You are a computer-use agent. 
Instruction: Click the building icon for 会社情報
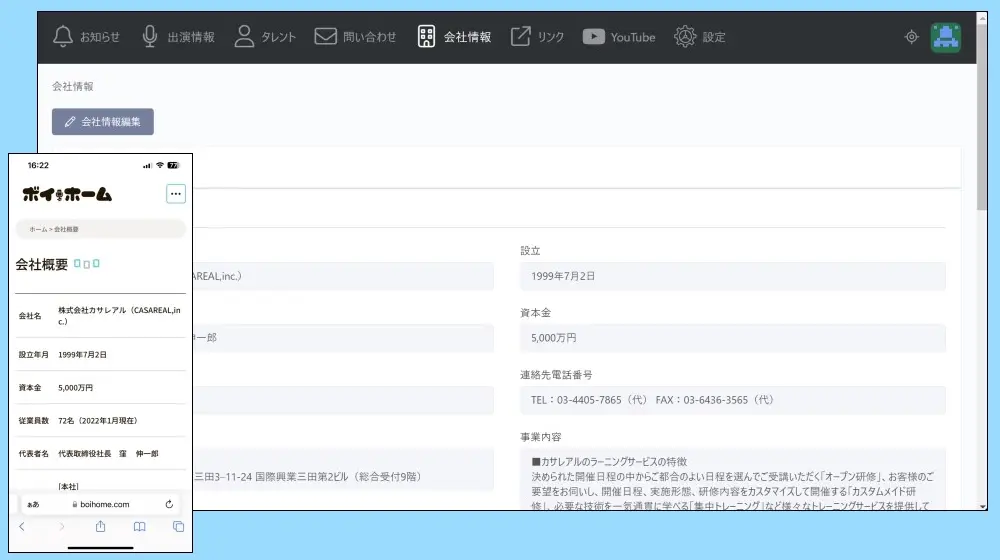(x=426, y=36)
